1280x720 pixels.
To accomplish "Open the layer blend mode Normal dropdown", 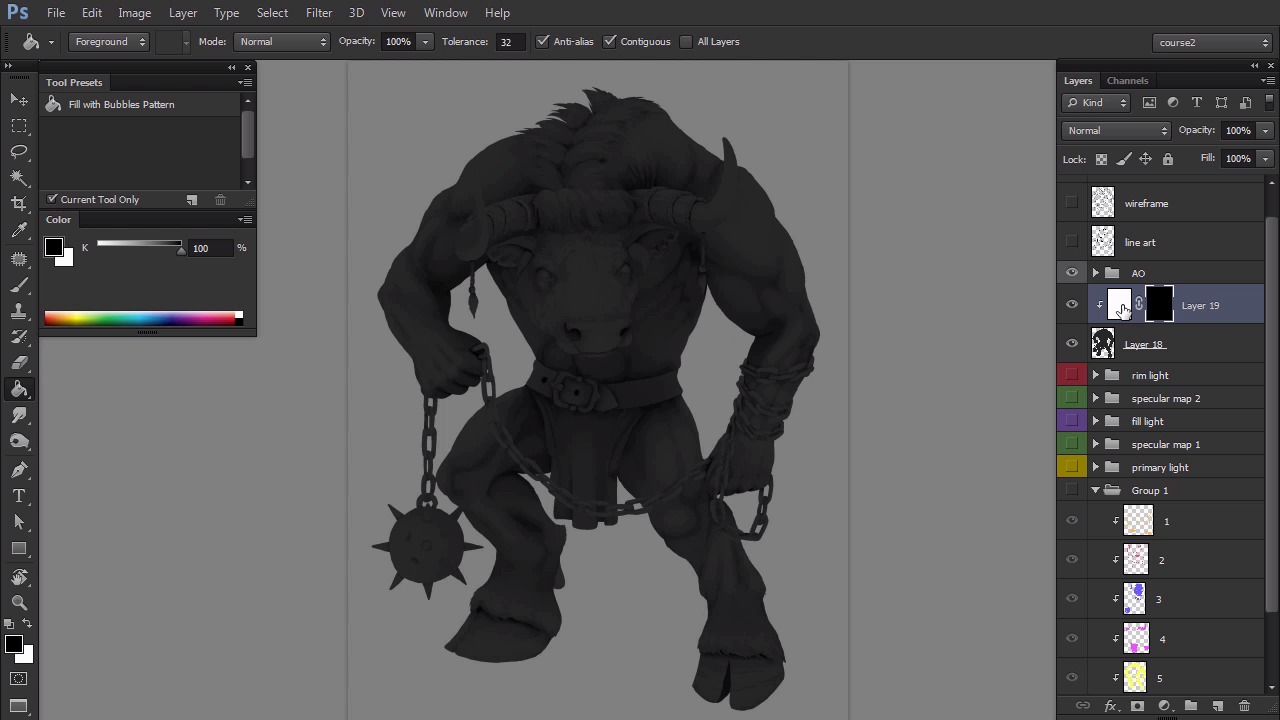I will [x=1116, y=131].
